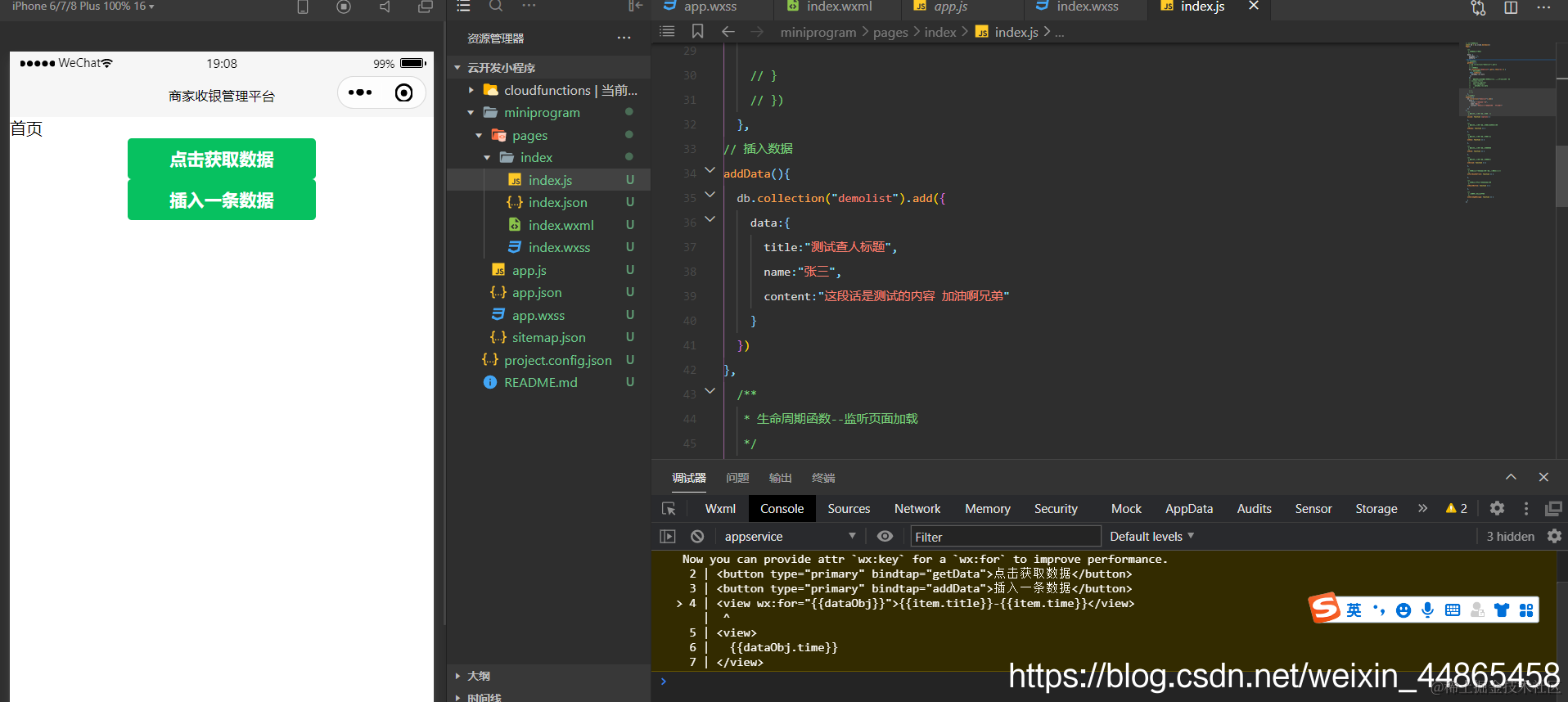The image size is (1568, 702).
Task: Click the simulator rotate device icon
Action: 303,7
